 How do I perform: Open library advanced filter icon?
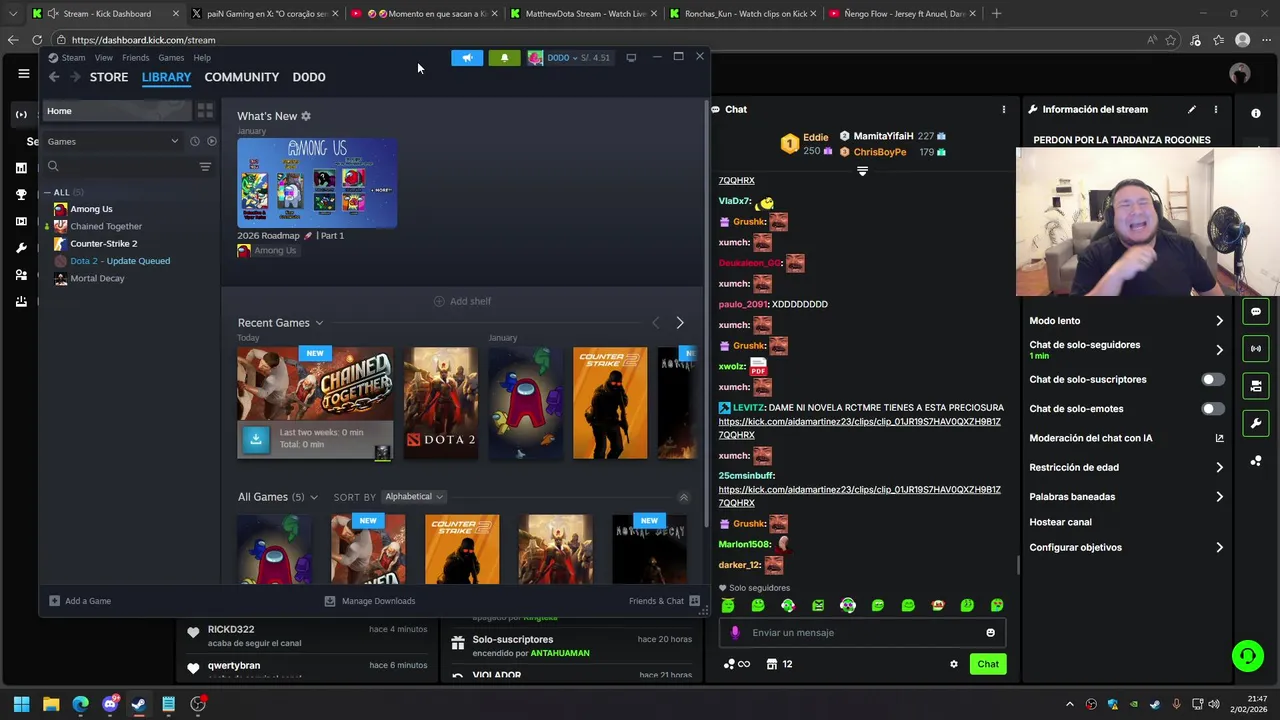(x=205, y=167)
